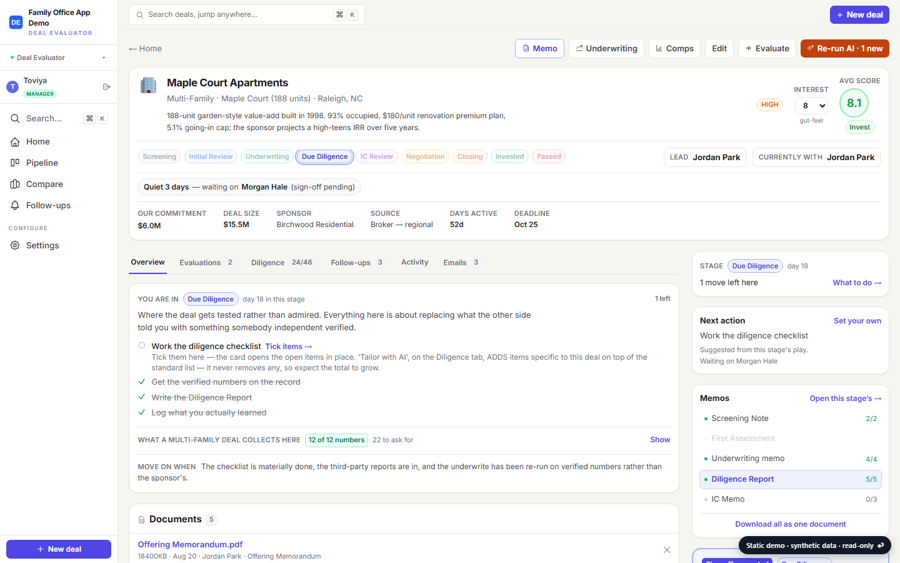This screenshot has height=563, width=900.
Task: Click the Home house icon in sidebar
Action: [15, 142]
